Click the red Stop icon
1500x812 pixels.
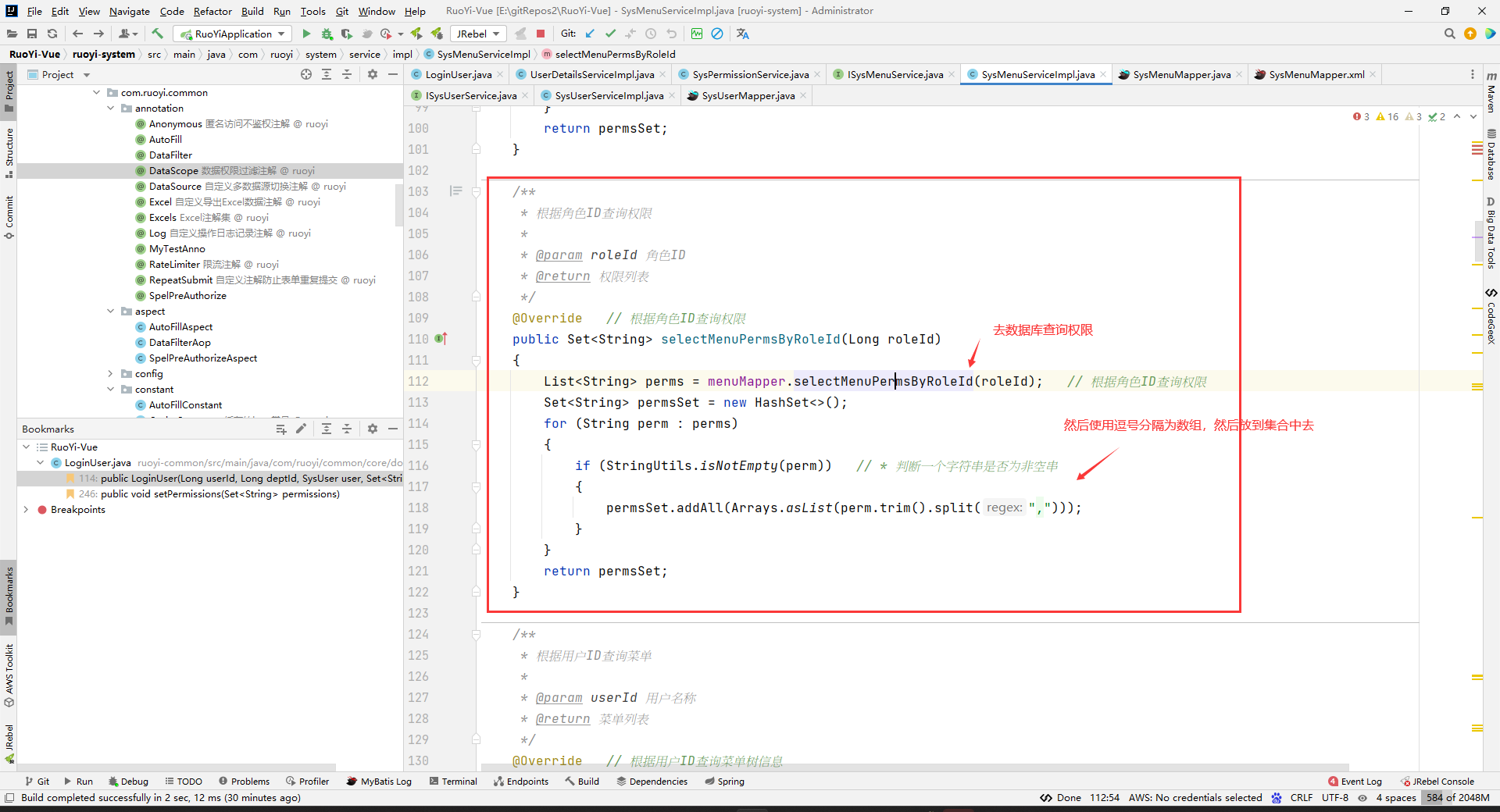[x=541, y=34]
